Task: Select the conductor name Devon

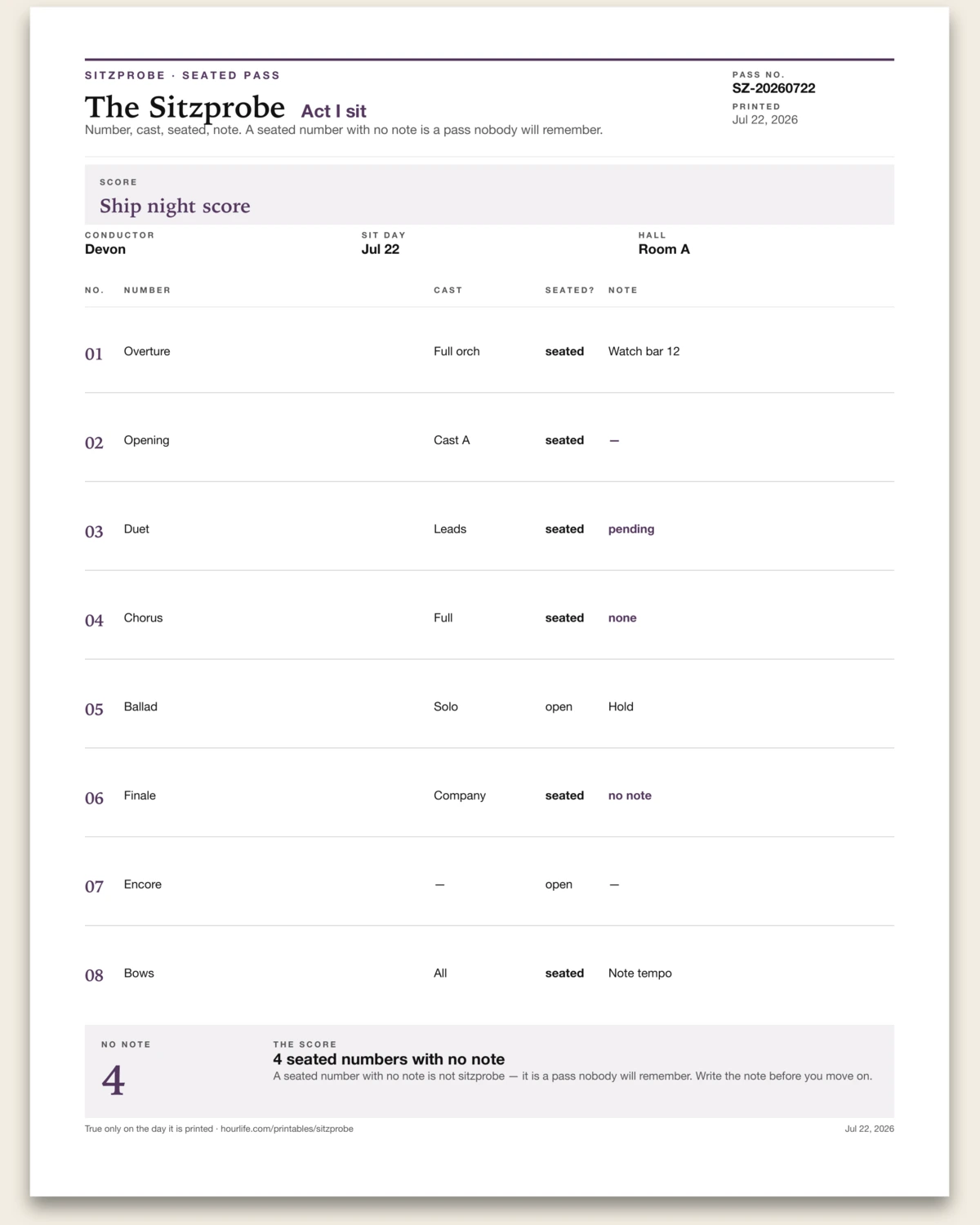Action: point(105,249)
